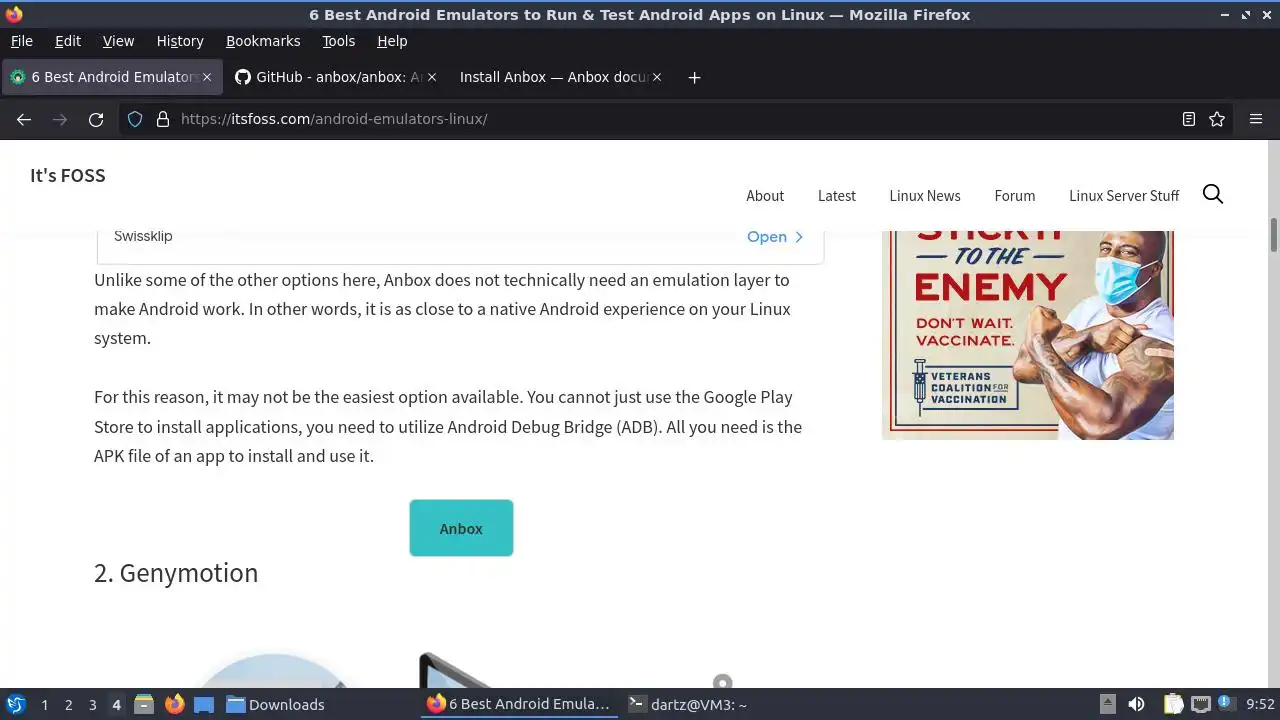Switch to the dartz@VM3 terminal window
Screen dimensions: 1280x720
(688, 705)
